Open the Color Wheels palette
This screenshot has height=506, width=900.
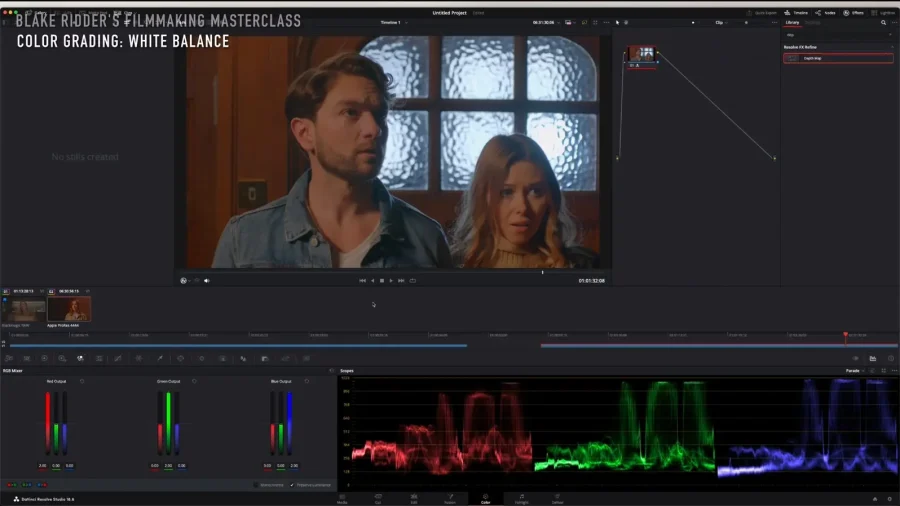44,359
